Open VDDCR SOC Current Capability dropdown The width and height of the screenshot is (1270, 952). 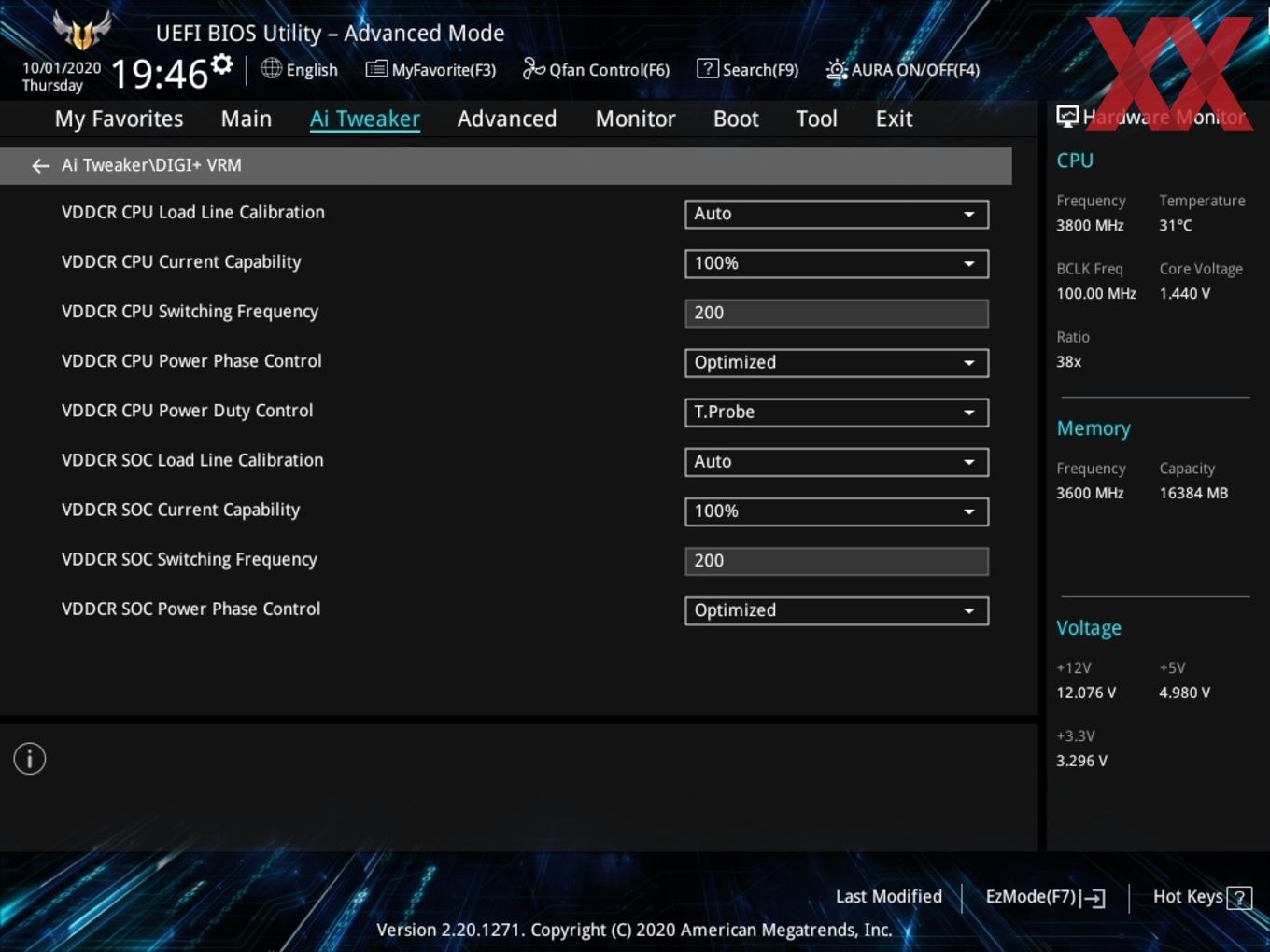(x=837, y=511)
